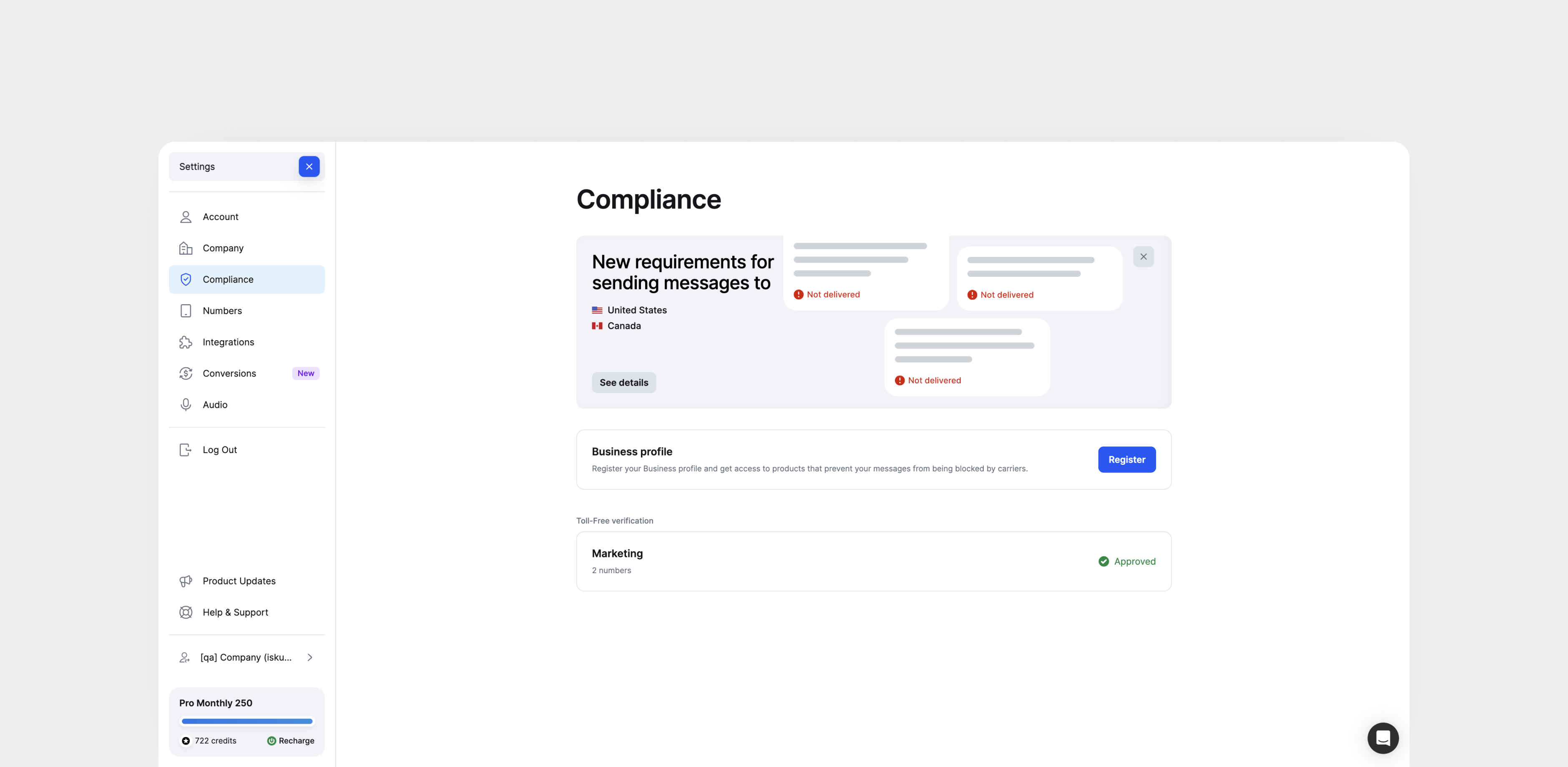The image size is (1568, 767).
Task: Click the Canada country label
Action: pyautogui.click(x=624, y=326)
